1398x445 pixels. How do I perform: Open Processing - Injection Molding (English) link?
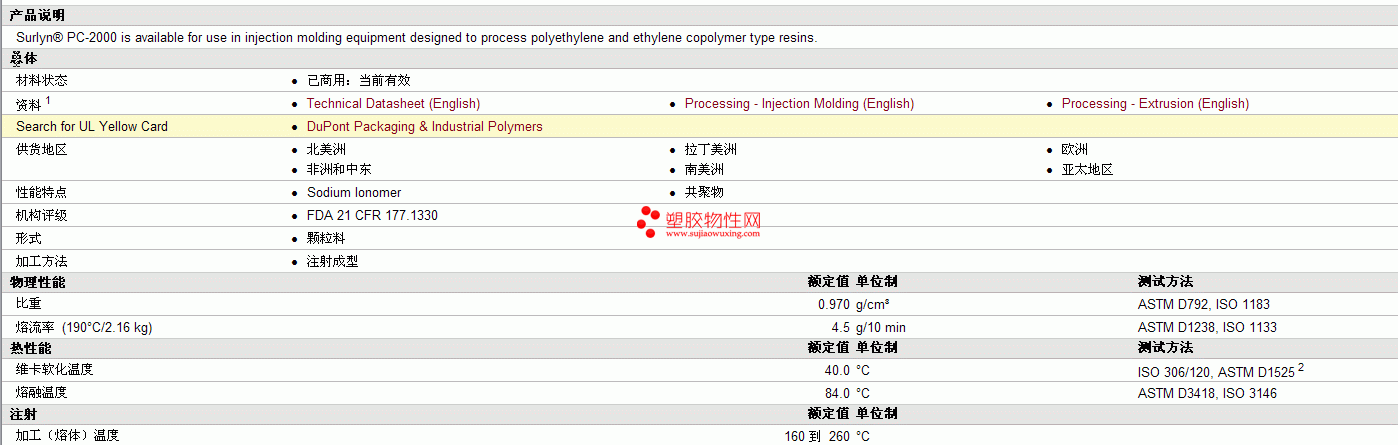point(799,103)
